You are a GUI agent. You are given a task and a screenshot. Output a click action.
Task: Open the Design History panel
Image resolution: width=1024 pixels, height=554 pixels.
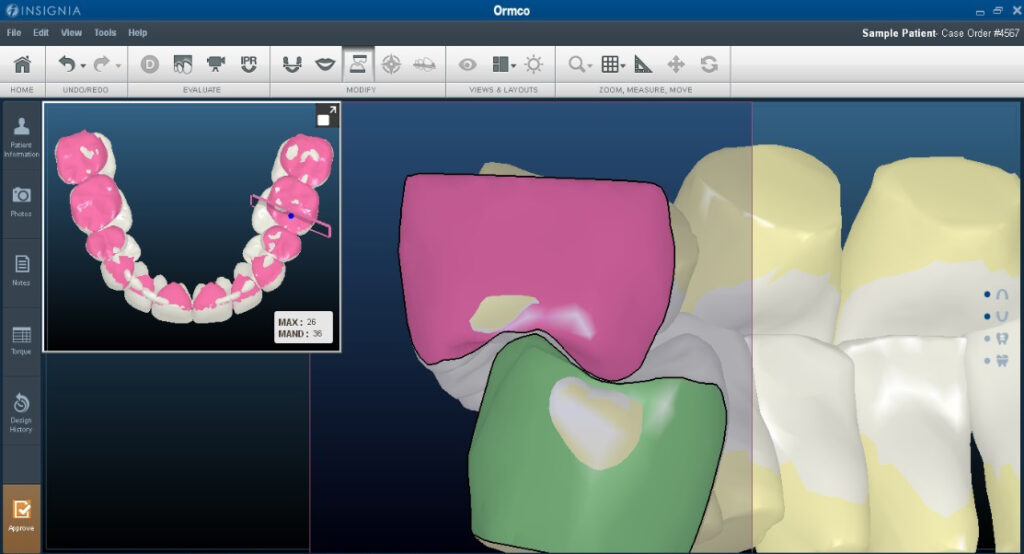21,411
